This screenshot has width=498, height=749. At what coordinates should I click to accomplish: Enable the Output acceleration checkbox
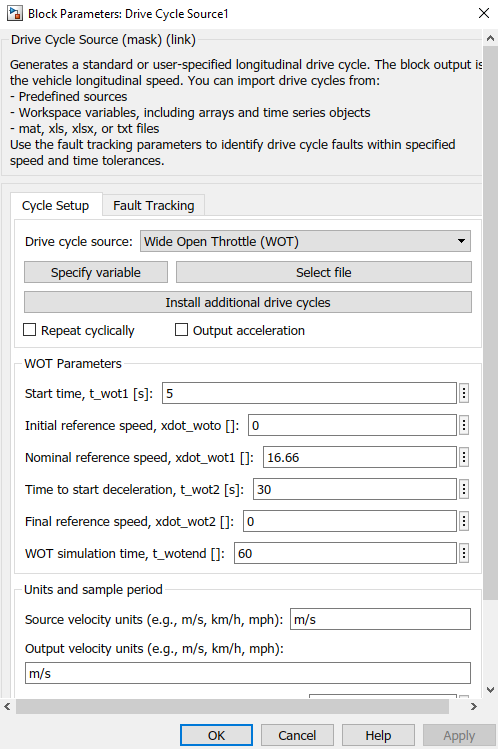(x=181, y=330)
